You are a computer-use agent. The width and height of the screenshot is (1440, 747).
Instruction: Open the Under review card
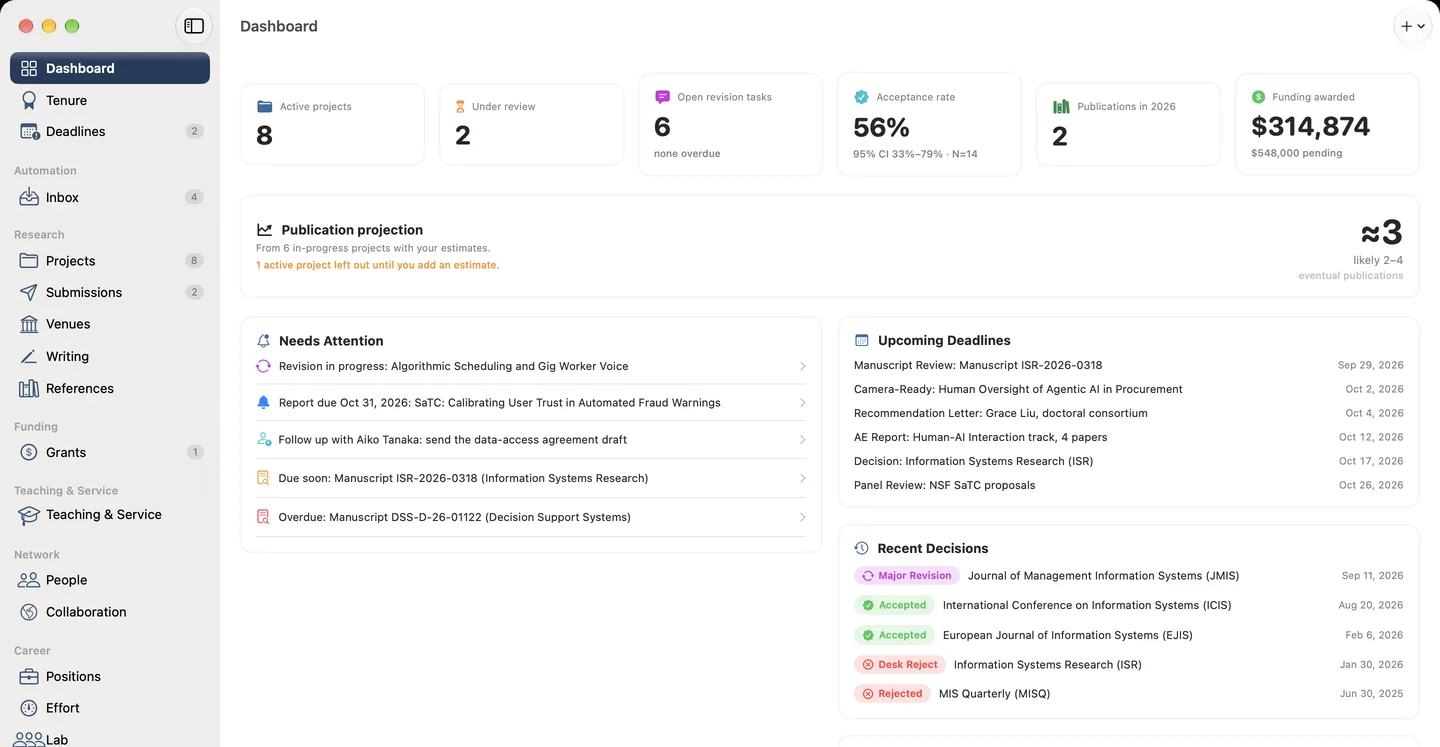pyautogui.click(x=532, y=124)
